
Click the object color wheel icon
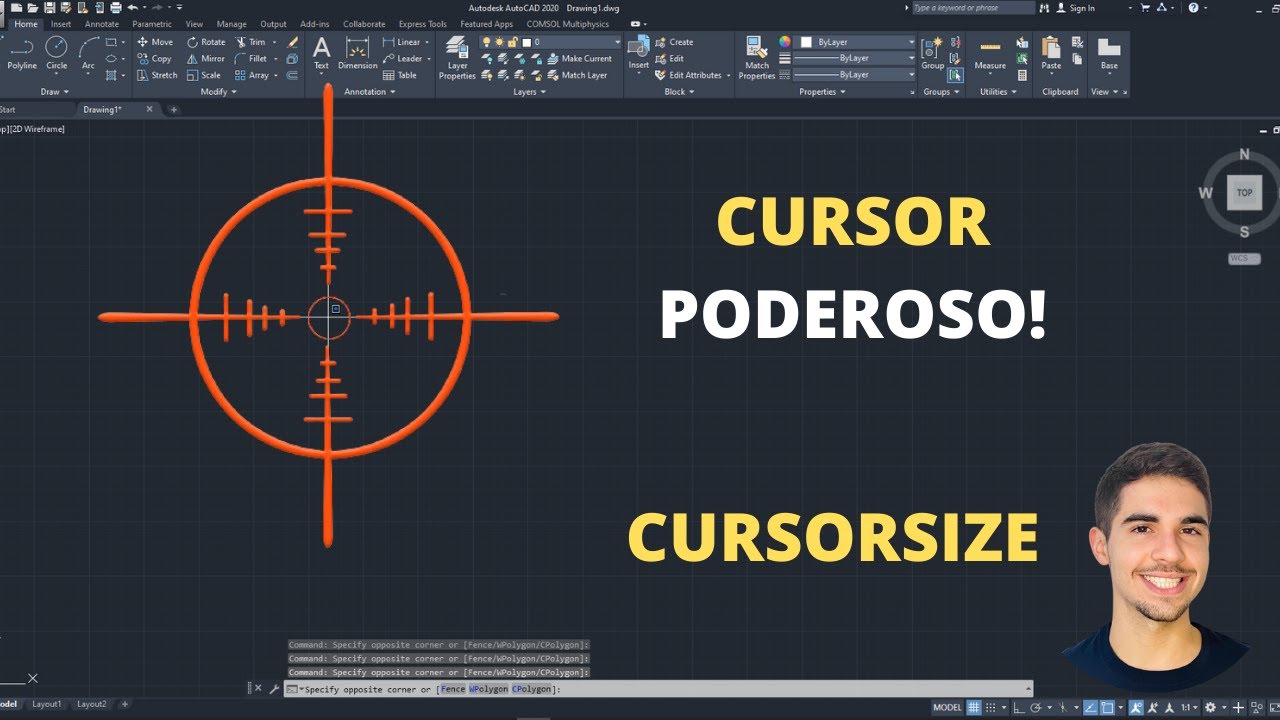(x=785, y=42)
